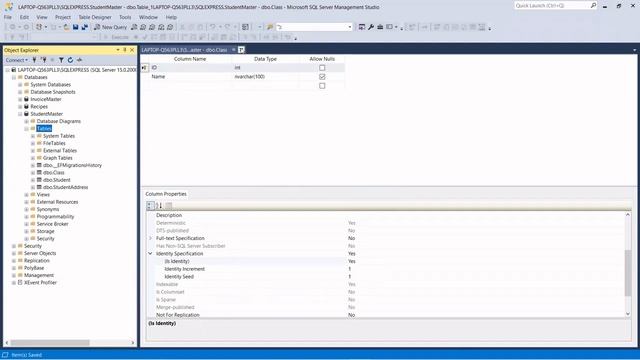Click the Filter icon in Object Explorer
Viewport: 640px width, 360px height.
61,60
